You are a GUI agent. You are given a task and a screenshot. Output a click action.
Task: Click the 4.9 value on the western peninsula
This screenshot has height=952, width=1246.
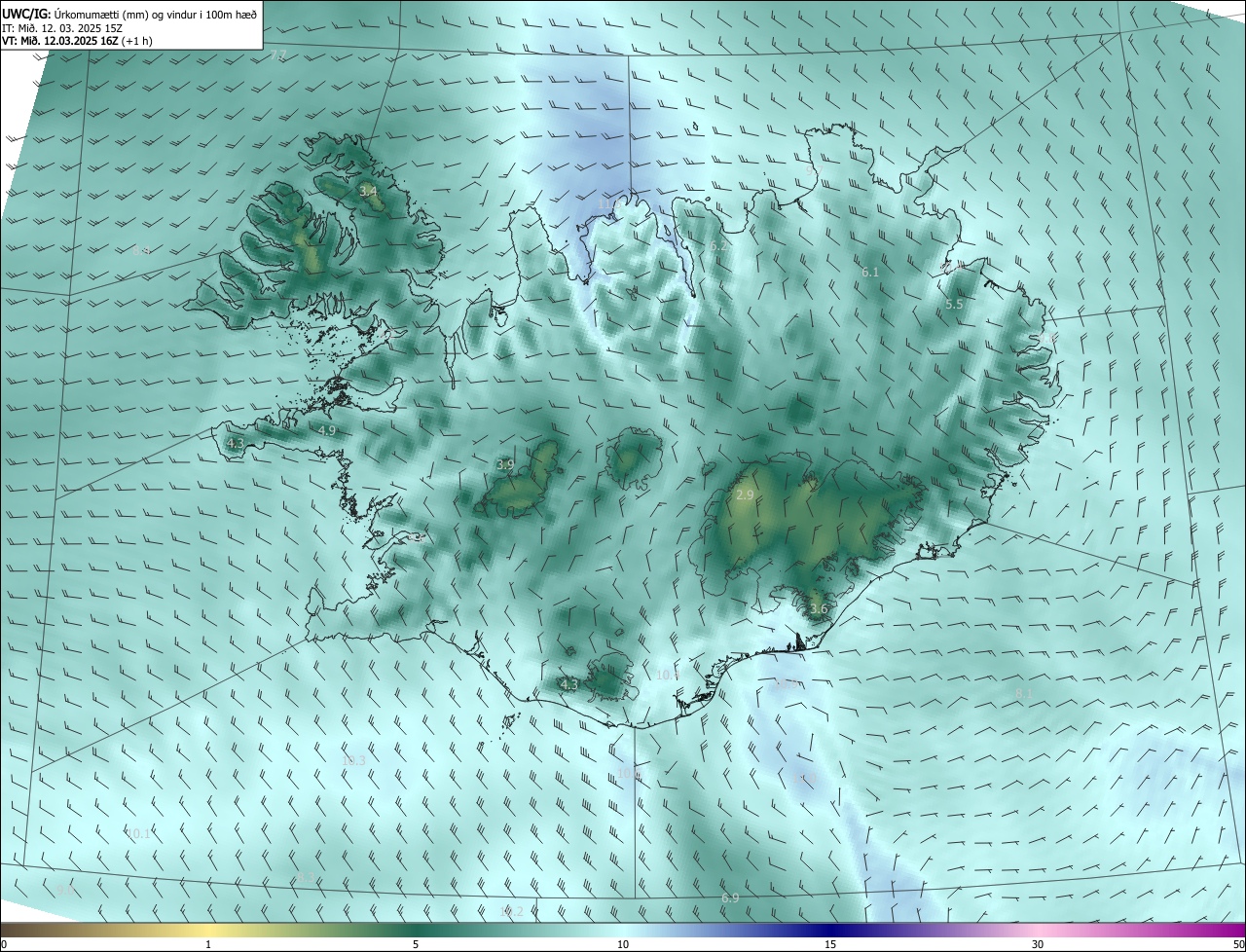pyautogui.click(x=327, y=430)
